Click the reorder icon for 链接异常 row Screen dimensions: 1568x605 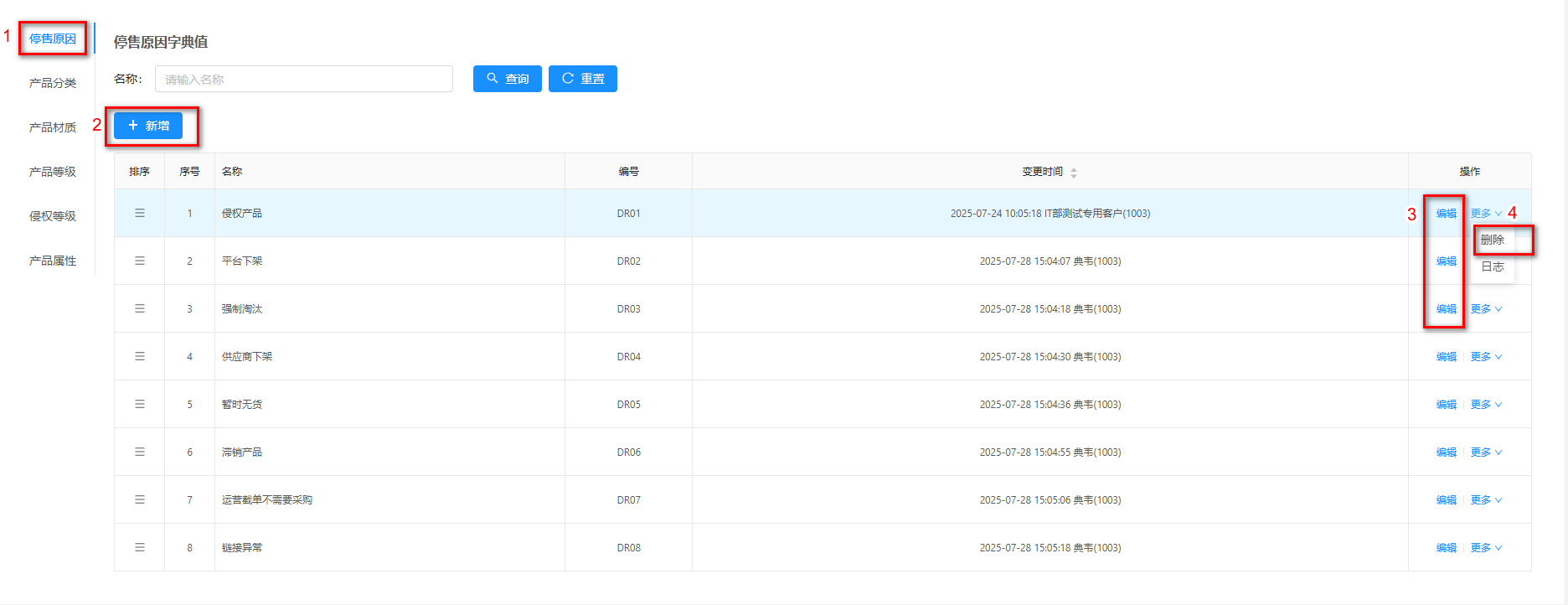click(x=140, y=547)
